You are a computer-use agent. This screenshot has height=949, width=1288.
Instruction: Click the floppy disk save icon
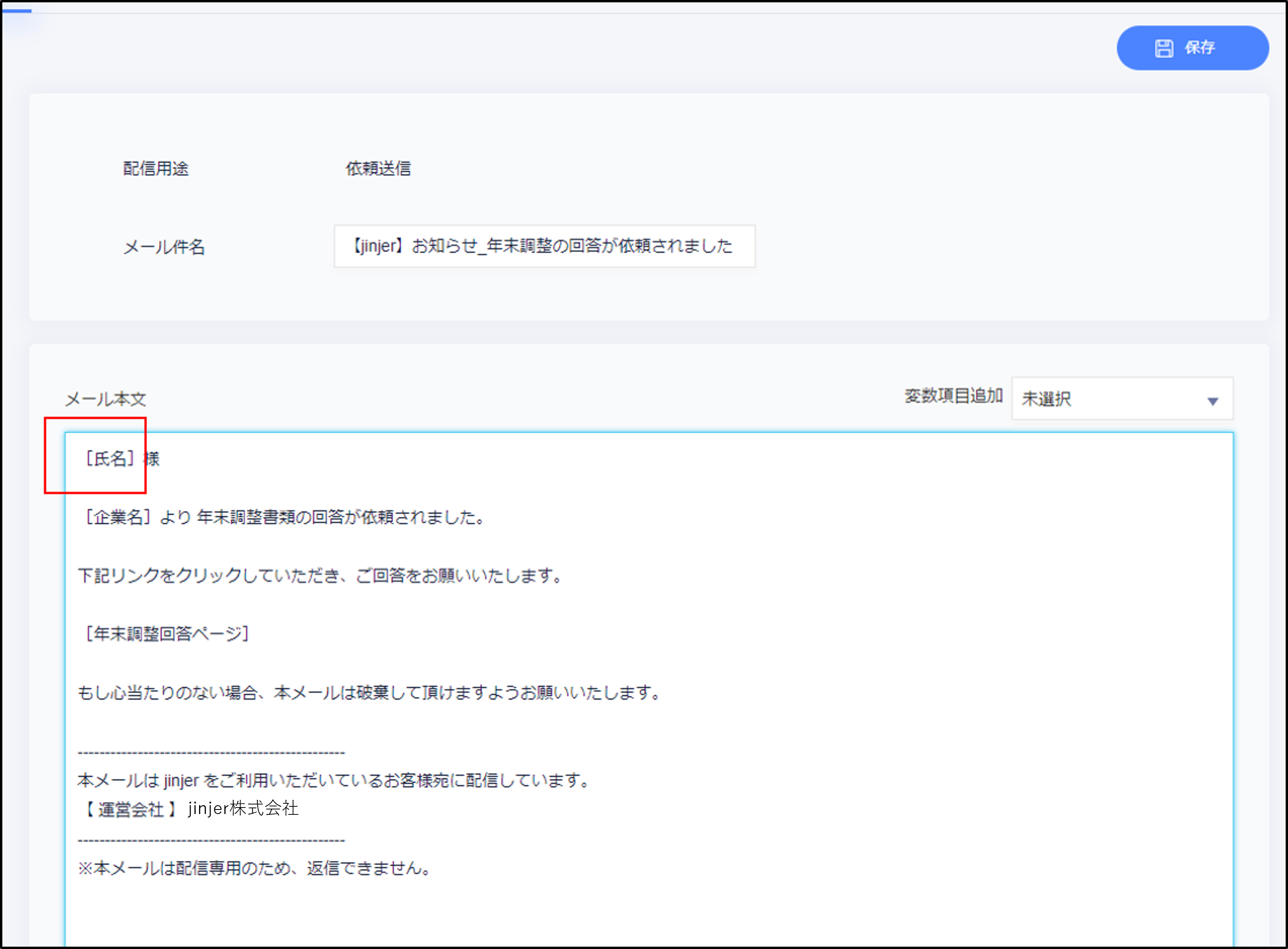[x=1164, y=48]
